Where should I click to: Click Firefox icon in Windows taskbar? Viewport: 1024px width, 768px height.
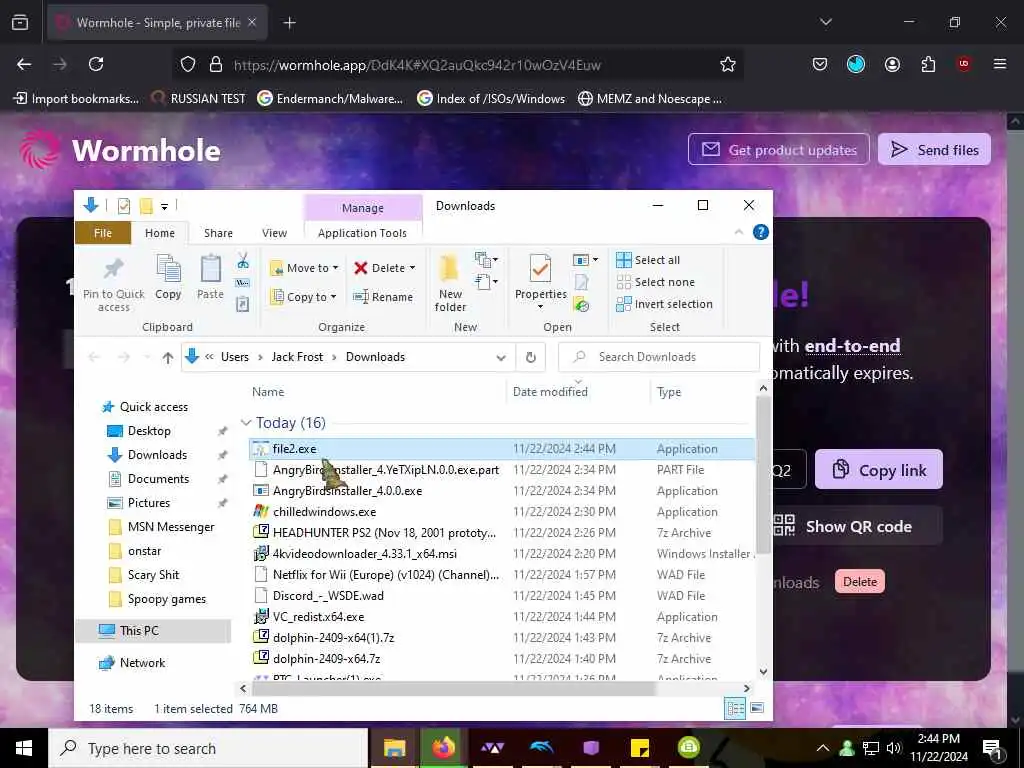tap(443, 748)
